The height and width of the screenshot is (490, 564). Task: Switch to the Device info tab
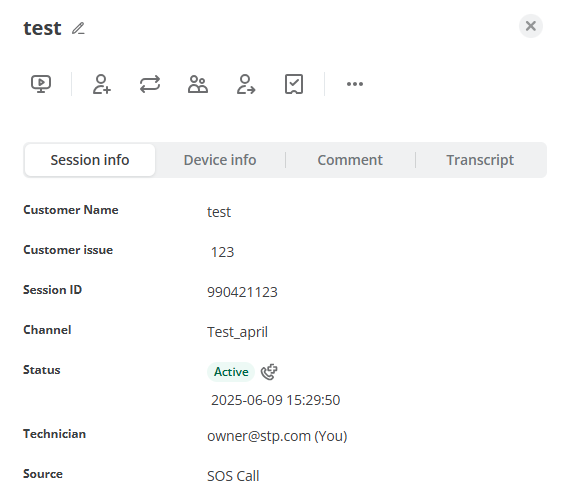[x=220, y=160]
